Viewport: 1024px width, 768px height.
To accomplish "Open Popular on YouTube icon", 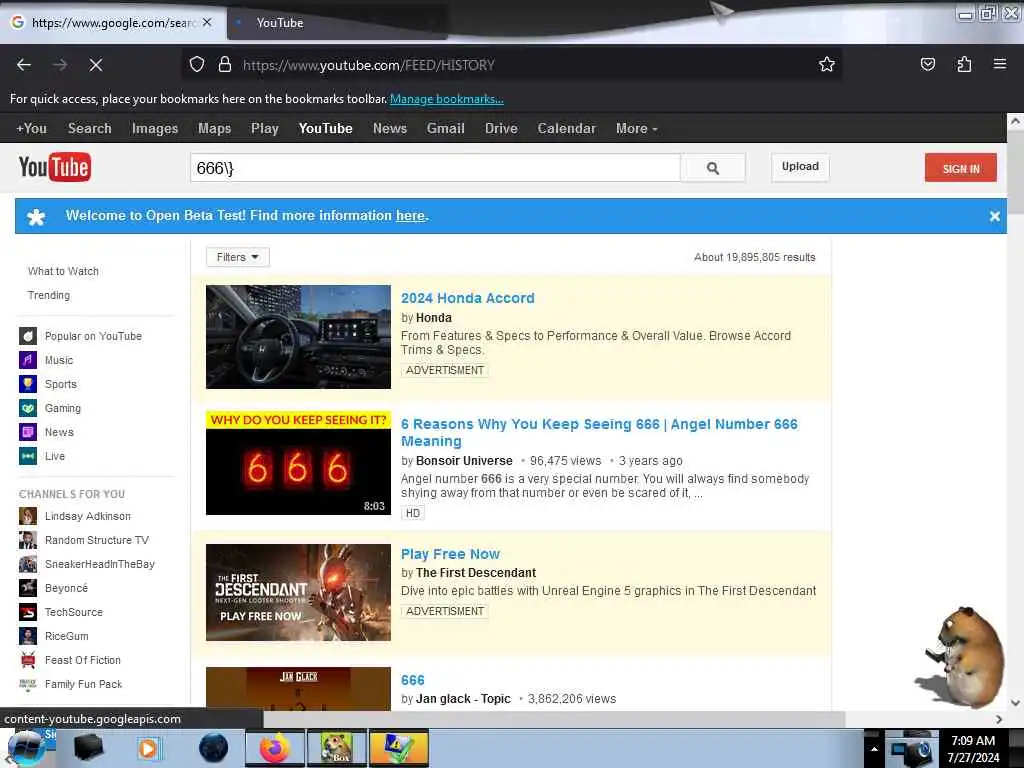I will (x=27, y=336).
